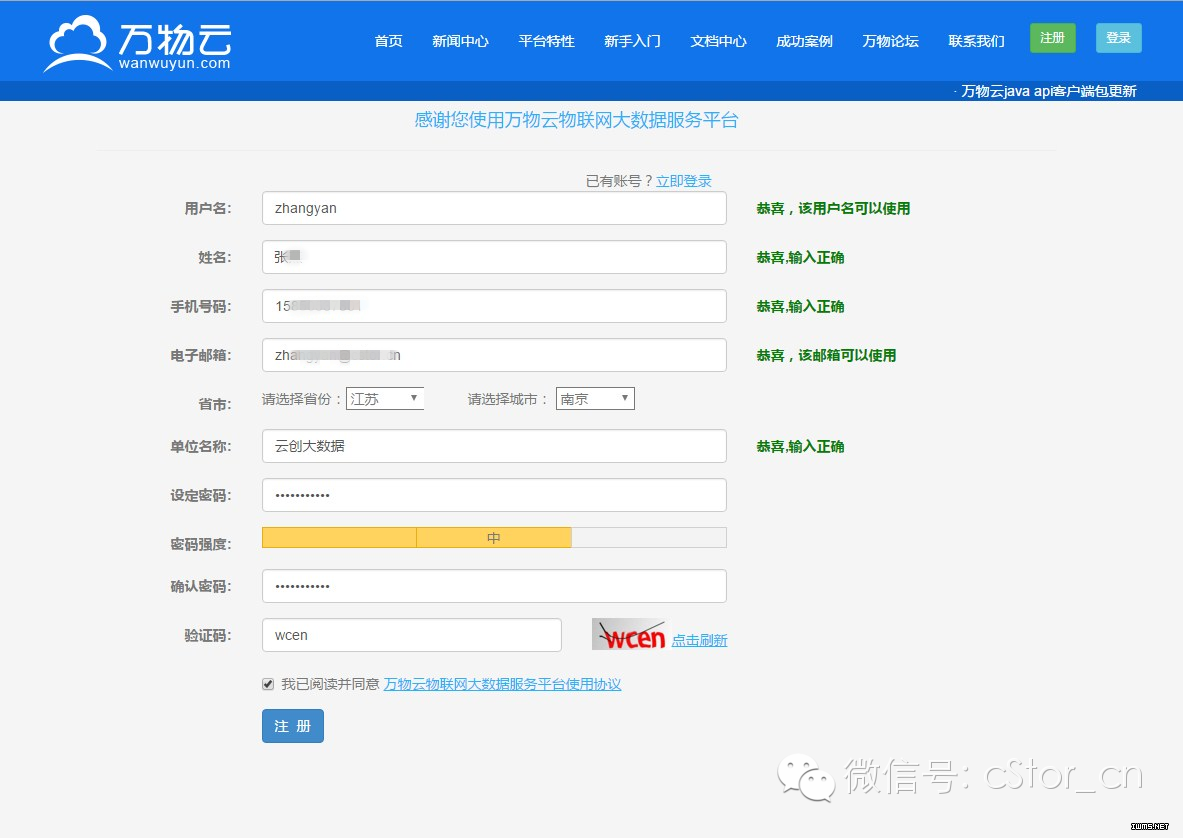Click the wcen captcha image
The height and width of the screenshot is (838, 1183).
628,635
